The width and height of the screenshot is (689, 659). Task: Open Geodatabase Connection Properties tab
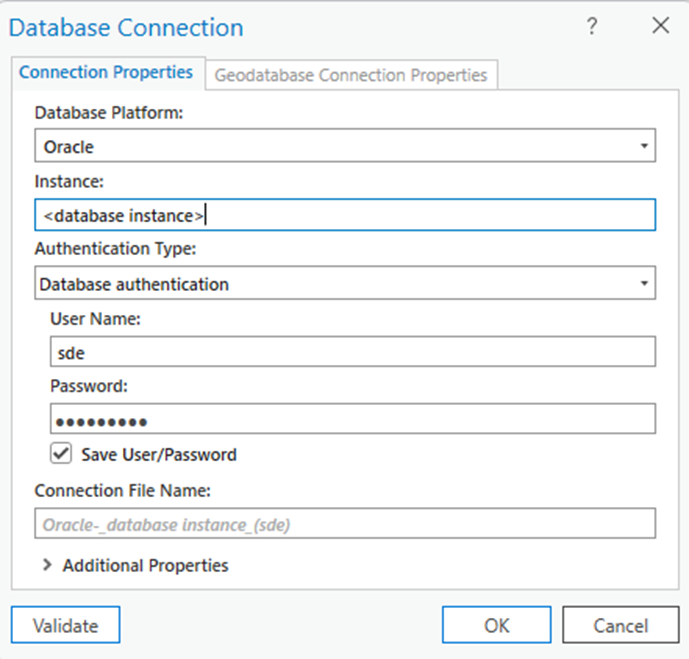coord(351,75)
